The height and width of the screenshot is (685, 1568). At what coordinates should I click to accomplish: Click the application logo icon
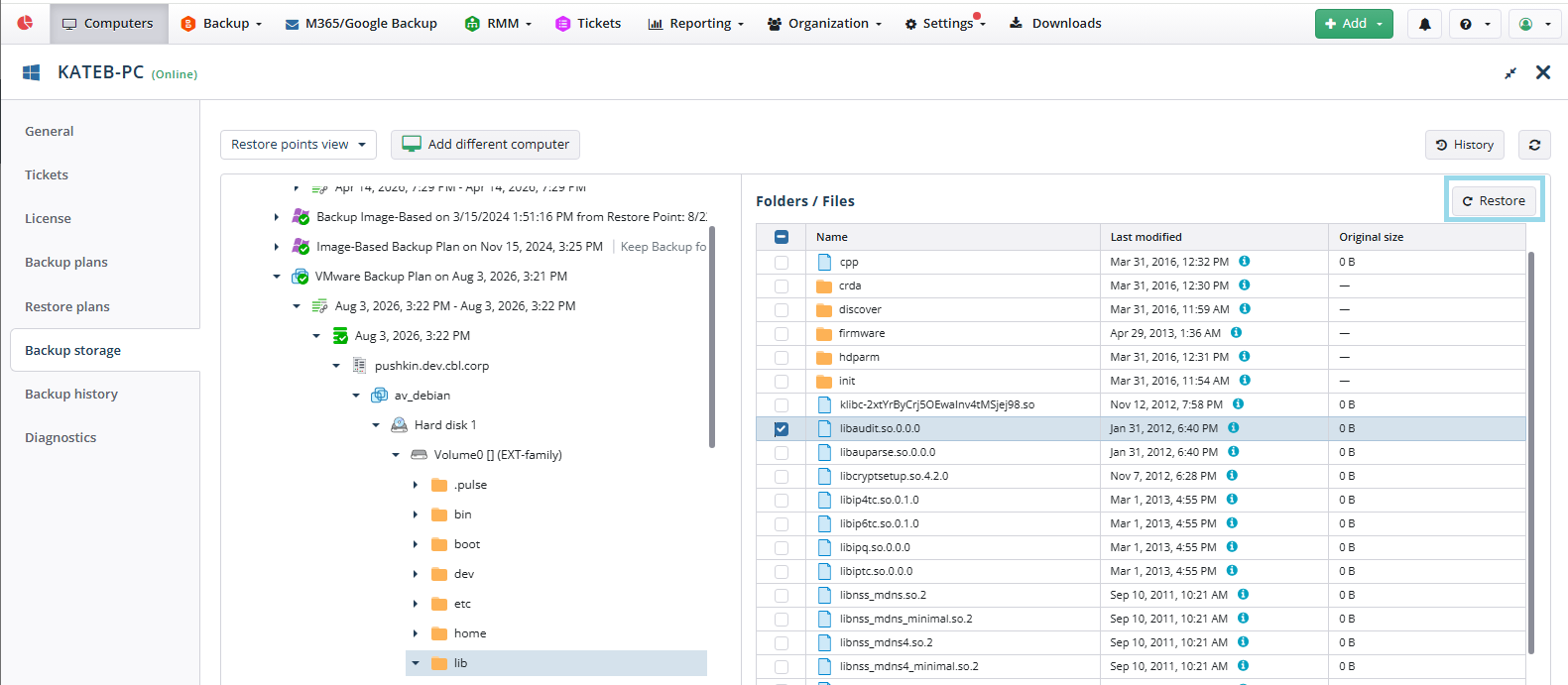coord(25,22)
